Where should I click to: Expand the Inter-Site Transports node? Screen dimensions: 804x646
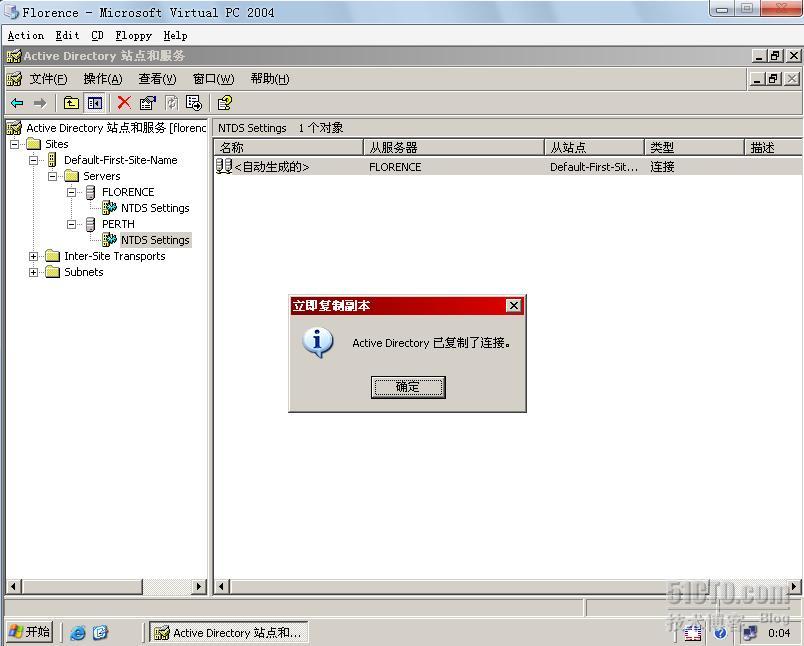pos(33,256)
